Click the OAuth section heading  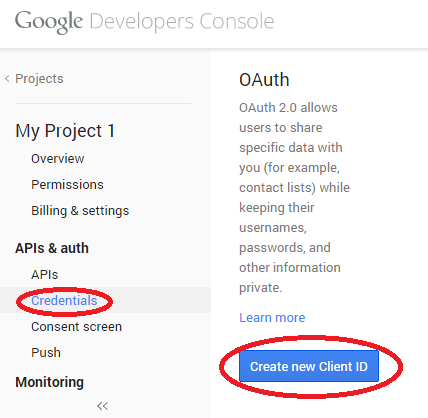coord(264,80)
